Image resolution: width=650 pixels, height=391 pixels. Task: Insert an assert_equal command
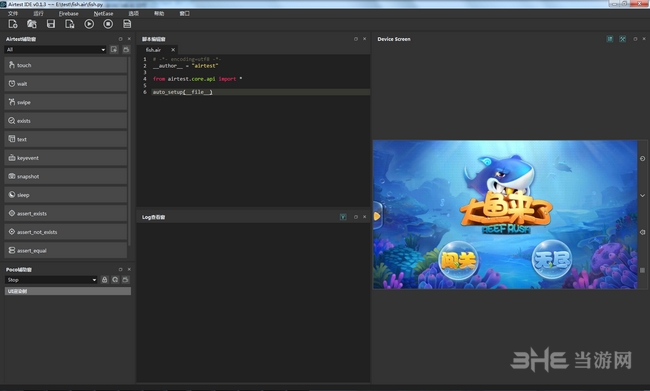65,250
